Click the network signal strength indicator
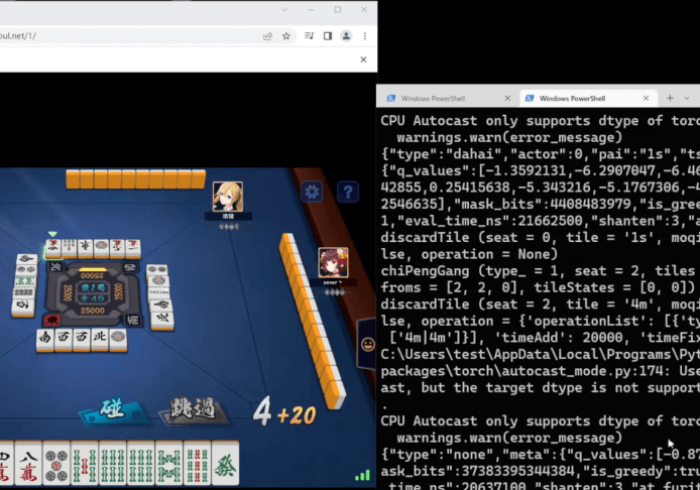This screenshot has height=490, width=700. (362, 475)
